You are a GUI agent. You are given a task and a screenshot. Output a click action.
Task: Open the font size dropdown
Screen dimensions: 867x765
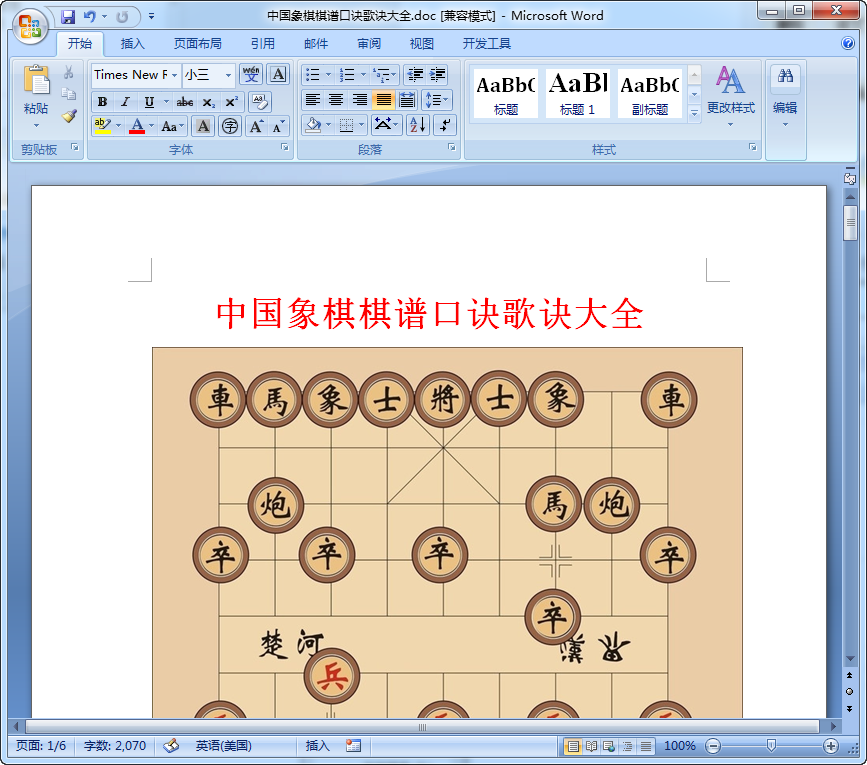[x=228, y=75]
